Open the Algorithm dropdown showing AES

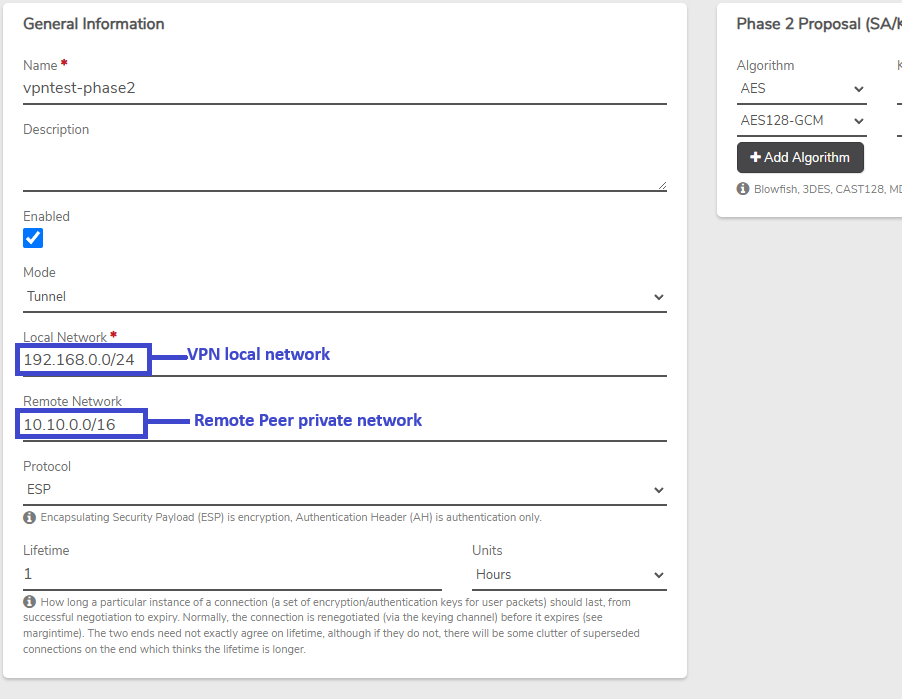coord(801,89)
